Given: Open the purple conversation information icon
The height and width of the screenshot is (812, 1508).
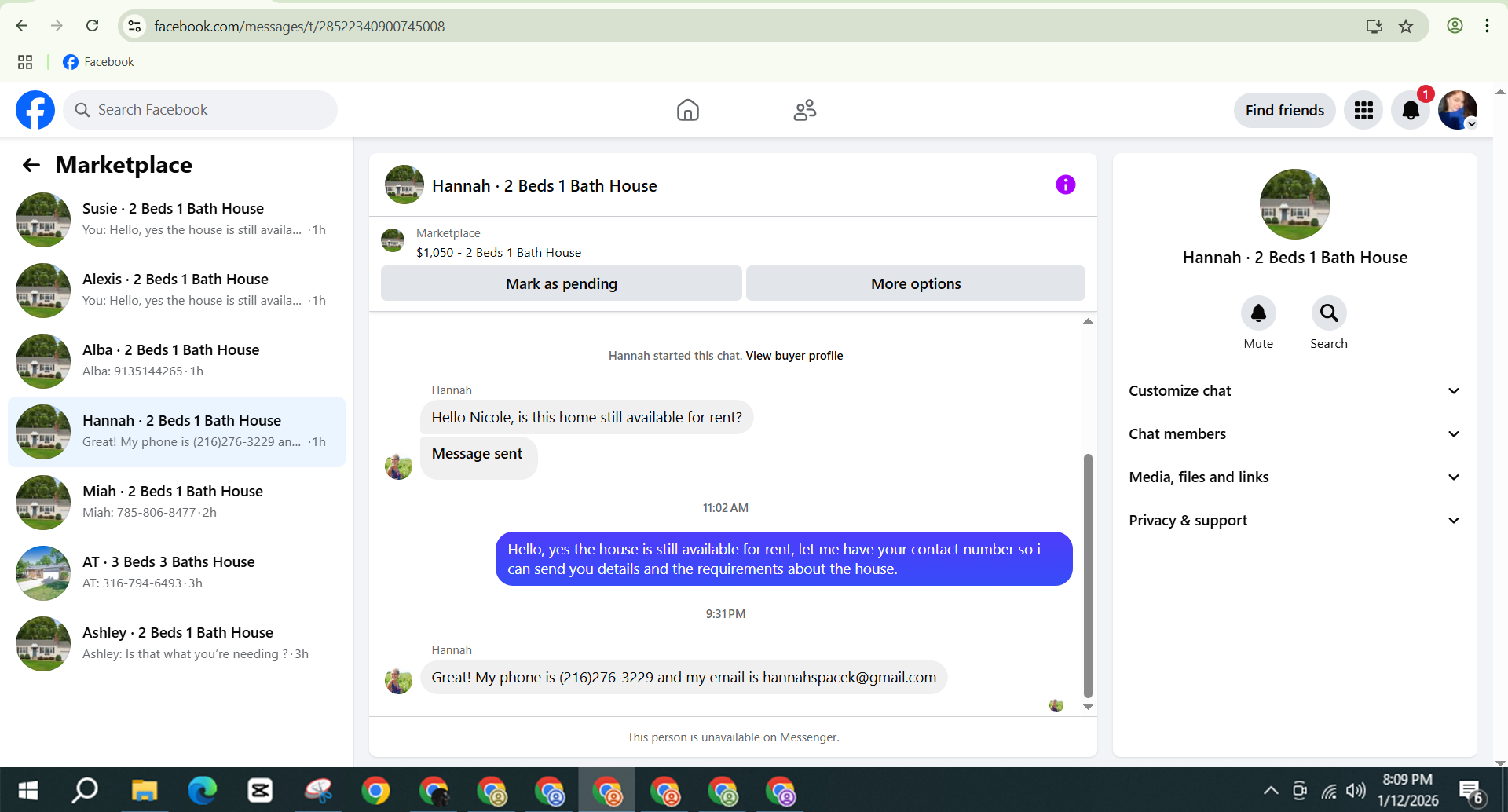Looking at the screenshot, I should pos(1065,185).
